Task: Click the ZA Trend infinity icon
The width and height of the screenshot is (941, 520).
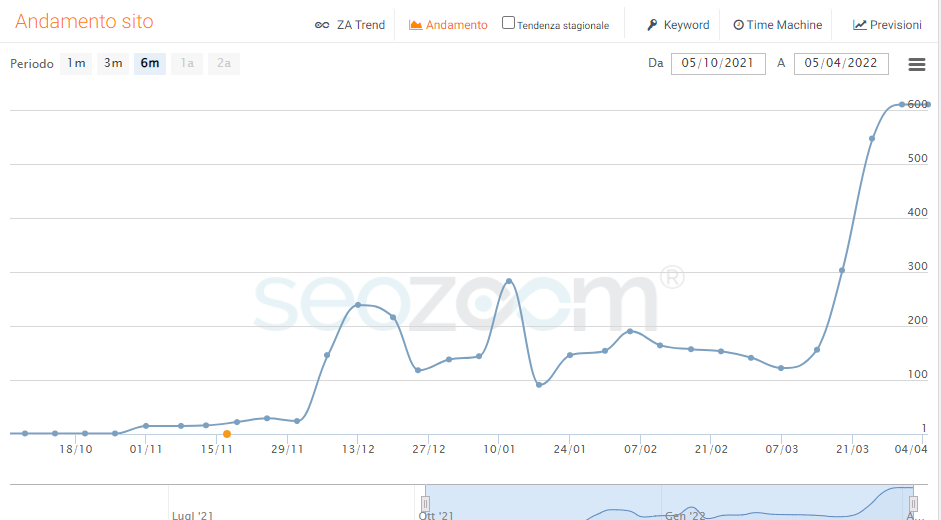Action: [322, 25]
